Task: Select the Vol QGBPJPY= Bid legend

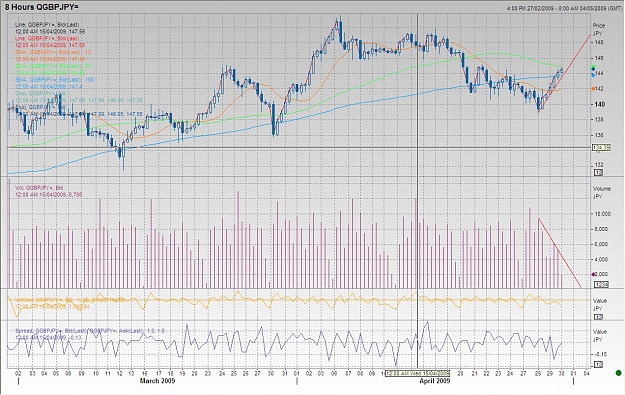Action: 48,191
